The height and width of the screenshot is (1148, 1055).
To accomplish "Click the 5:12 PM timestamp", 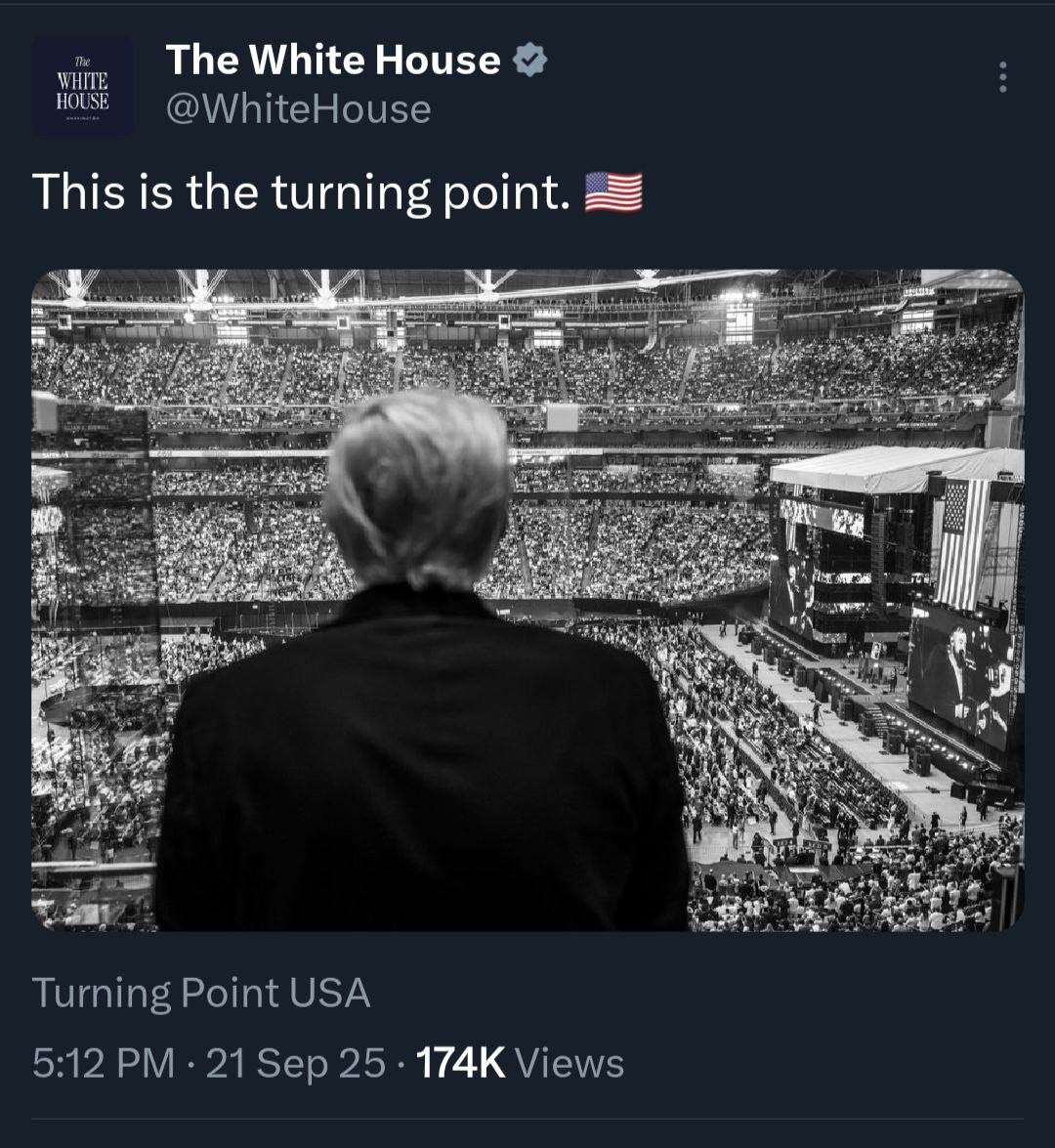I will point(104,1063).
